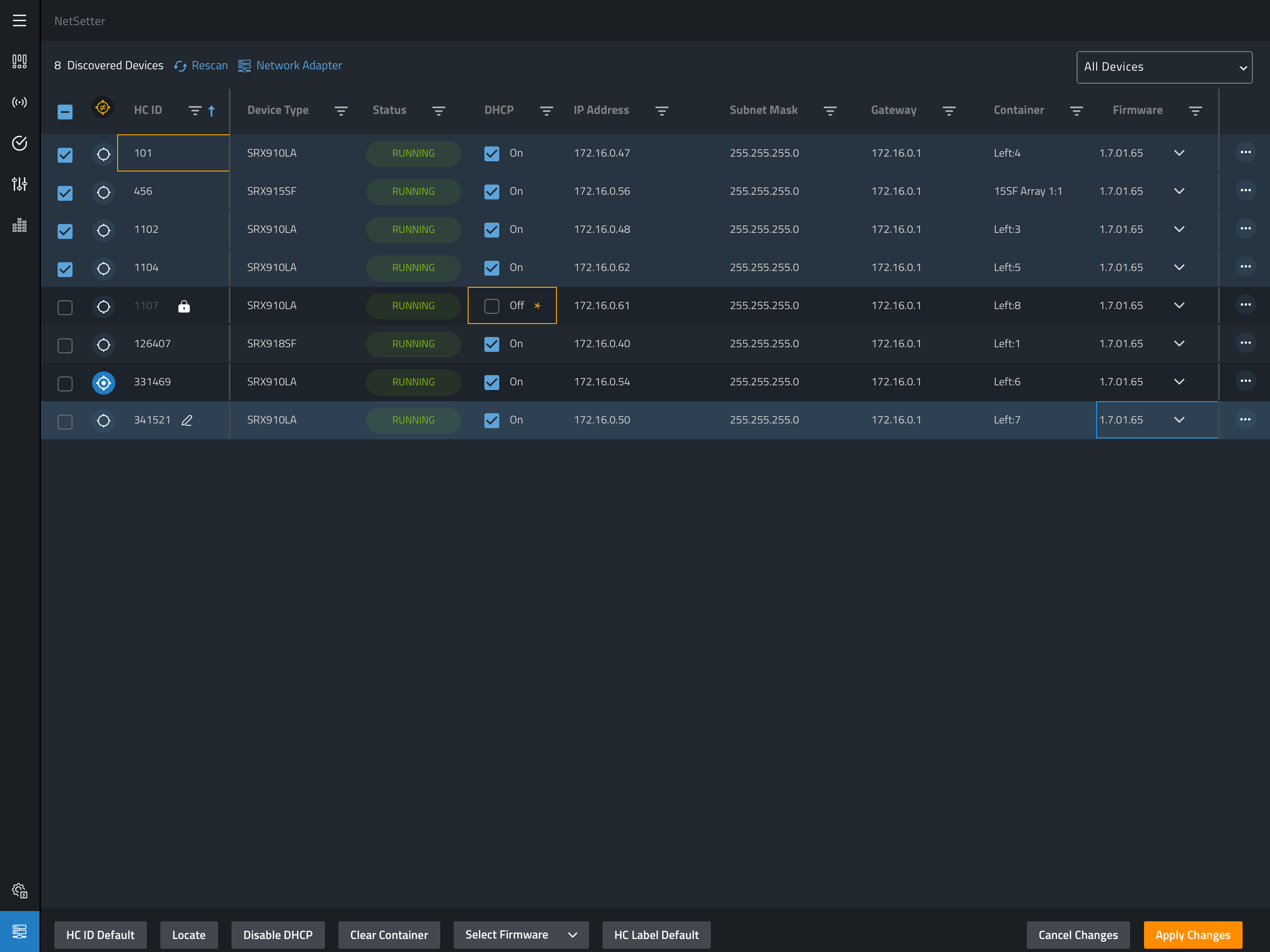
Task: Check the row checkbox for device 1107
Action: pyautogui.click(x=65, y=307)
